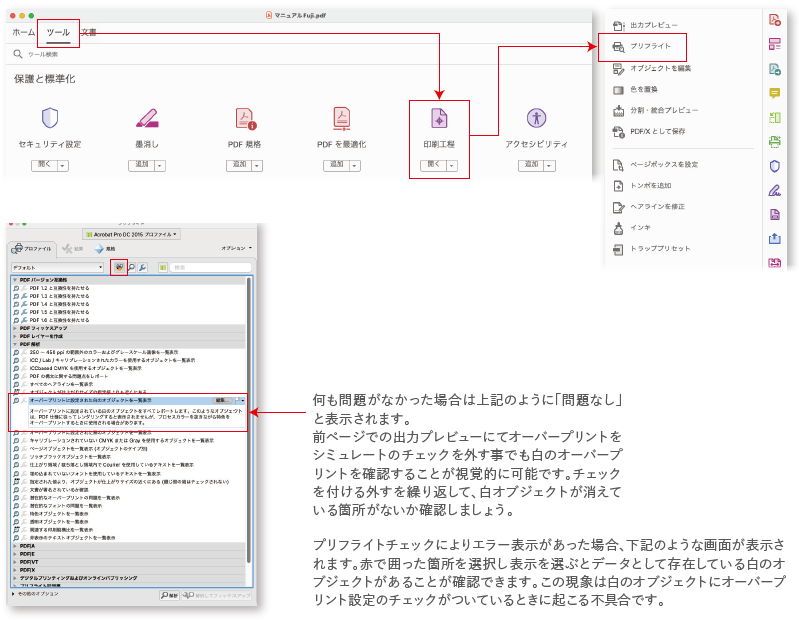
Task: Click the 追加 button under PDF 規格
Action: point(241,165)
